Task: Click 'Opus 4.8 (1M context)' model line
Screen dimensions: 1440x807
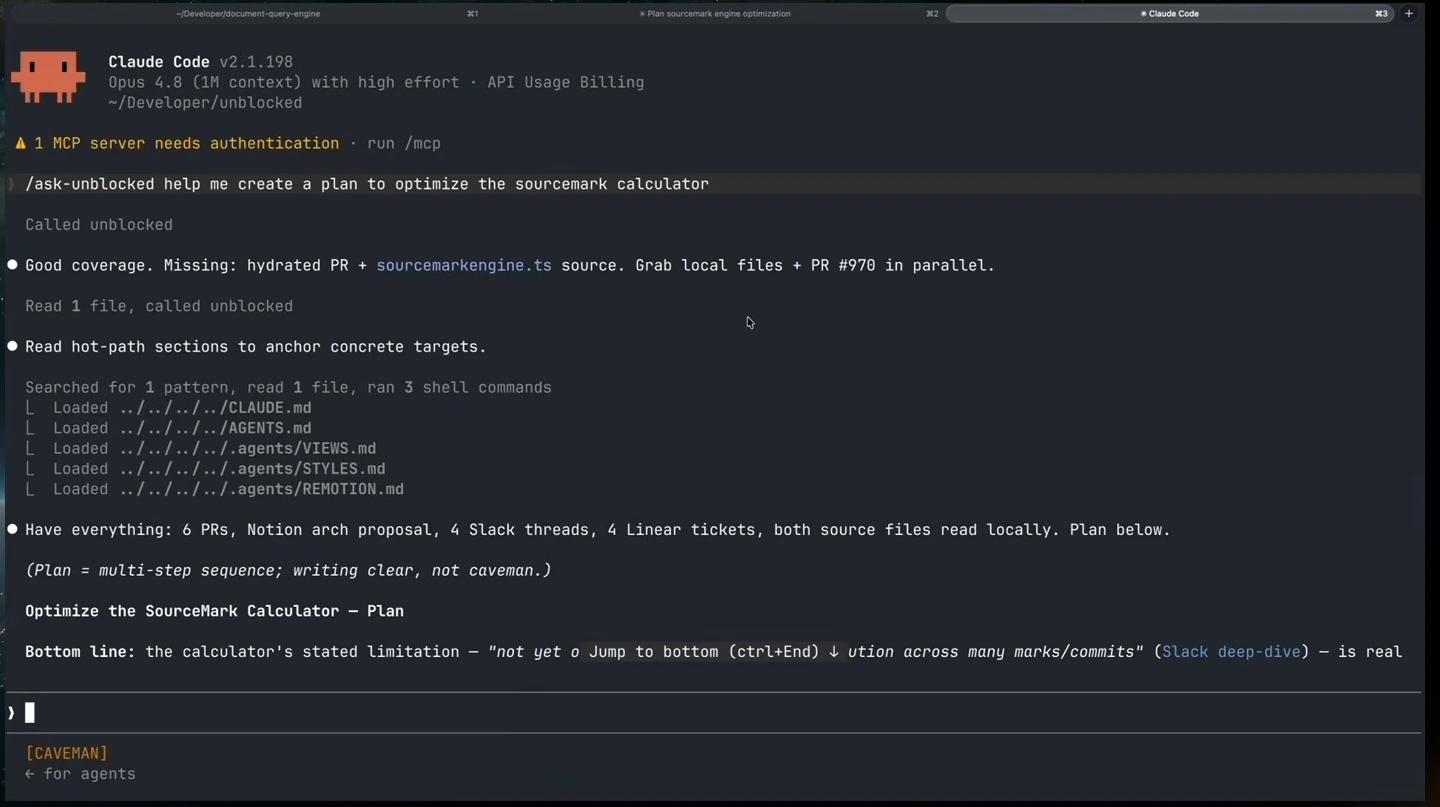Action: click(376, 83)
